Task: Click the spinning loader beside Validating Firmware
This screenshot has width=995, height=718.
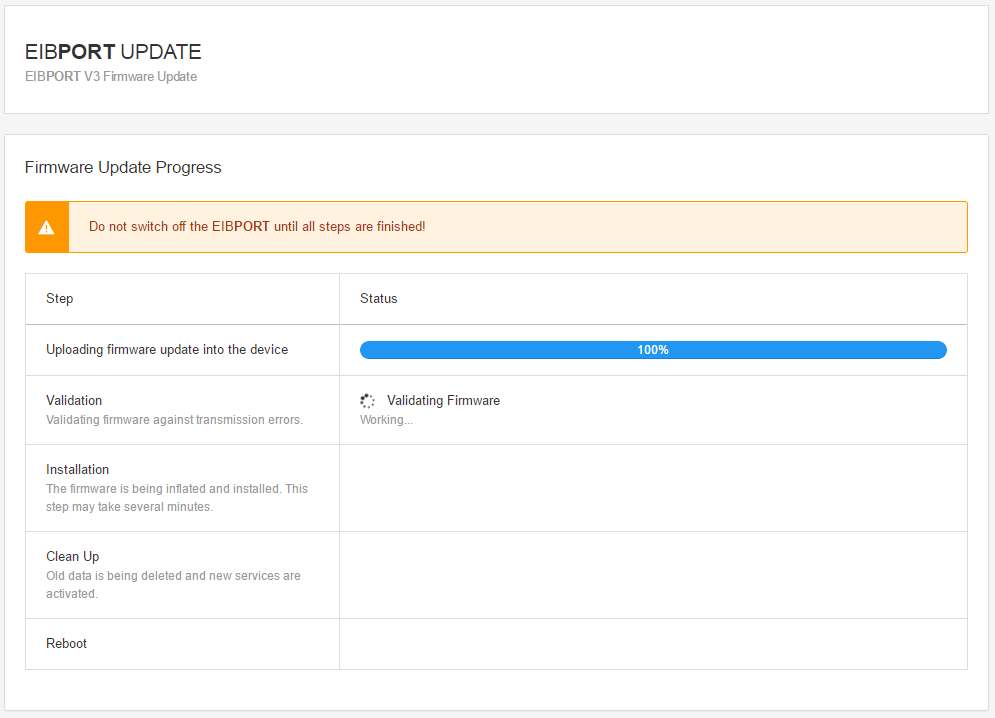Action: 367,401
